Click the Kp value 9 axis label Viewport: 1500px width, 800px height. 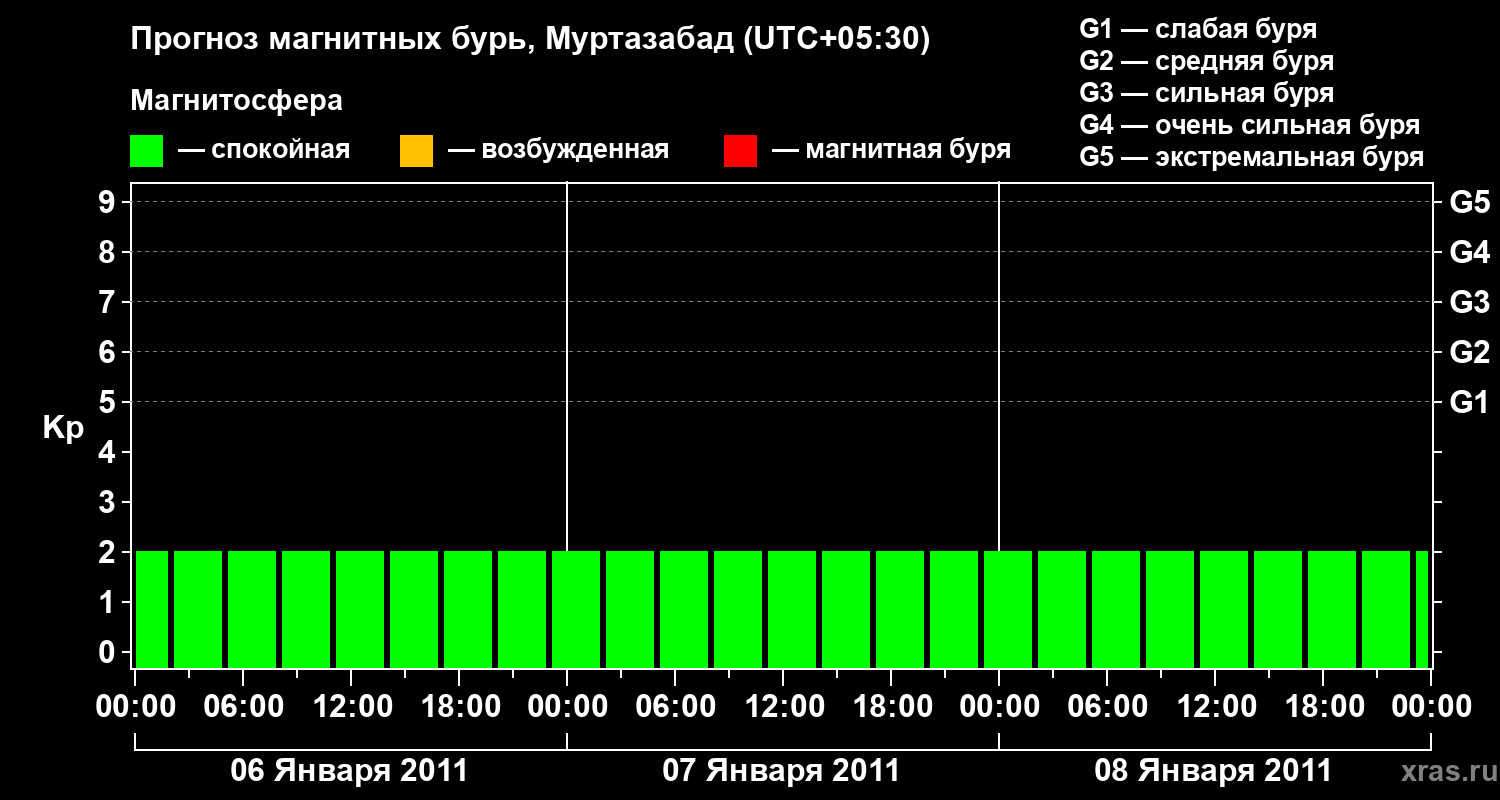point(108,203)
